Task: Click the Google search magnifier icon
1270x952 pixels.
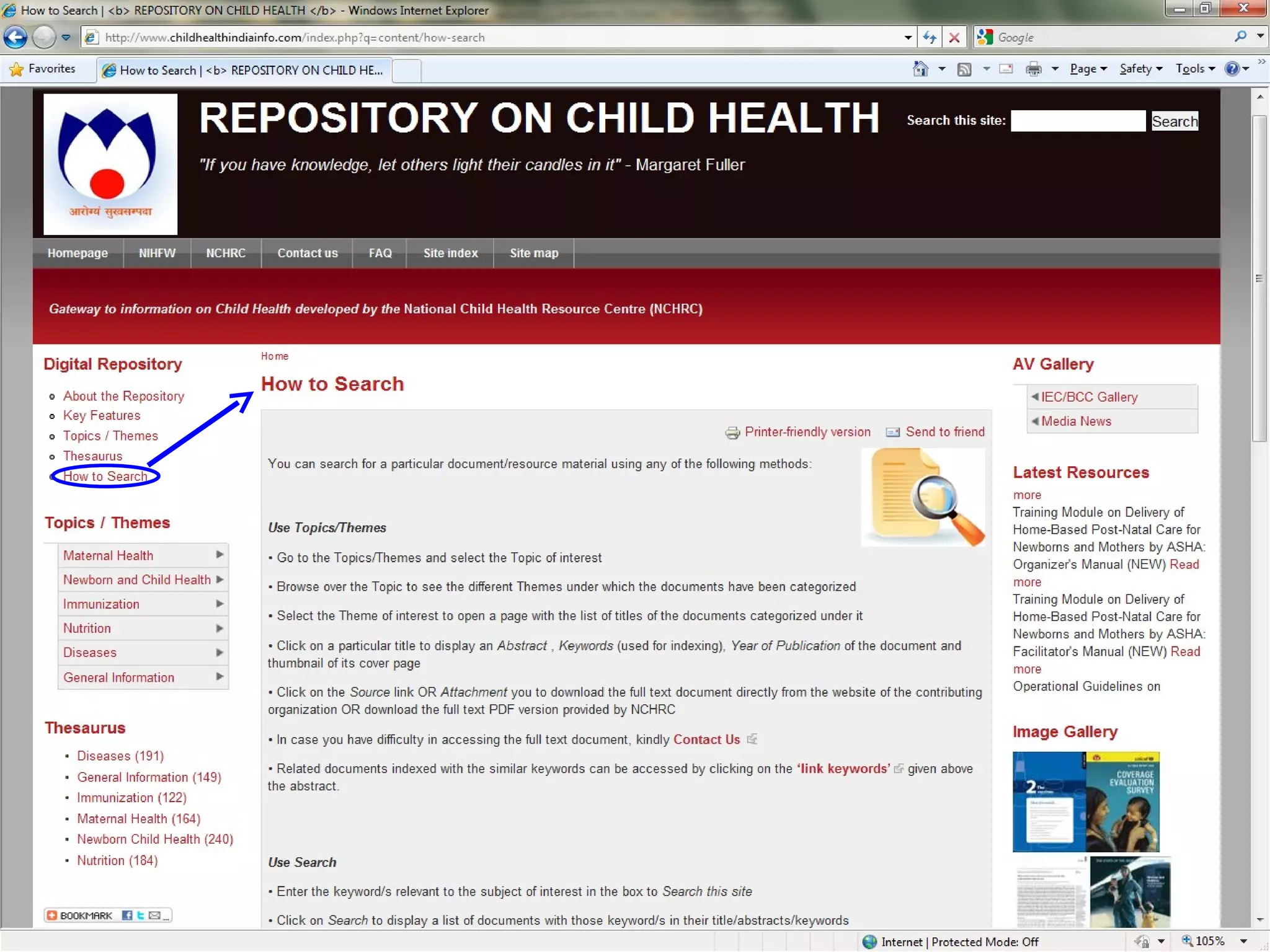Action: click(1240, 37)
